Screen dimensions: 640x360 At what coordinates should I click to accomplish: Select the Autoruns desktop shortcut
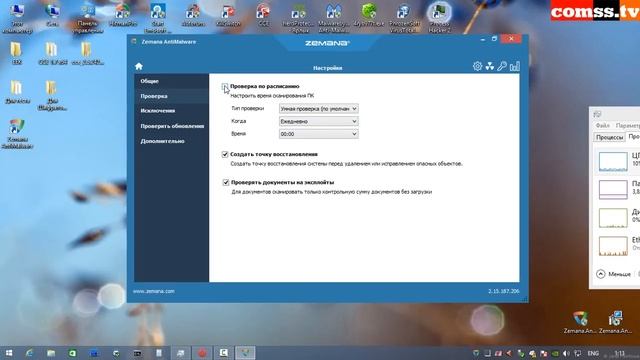[x=193, y=16]
